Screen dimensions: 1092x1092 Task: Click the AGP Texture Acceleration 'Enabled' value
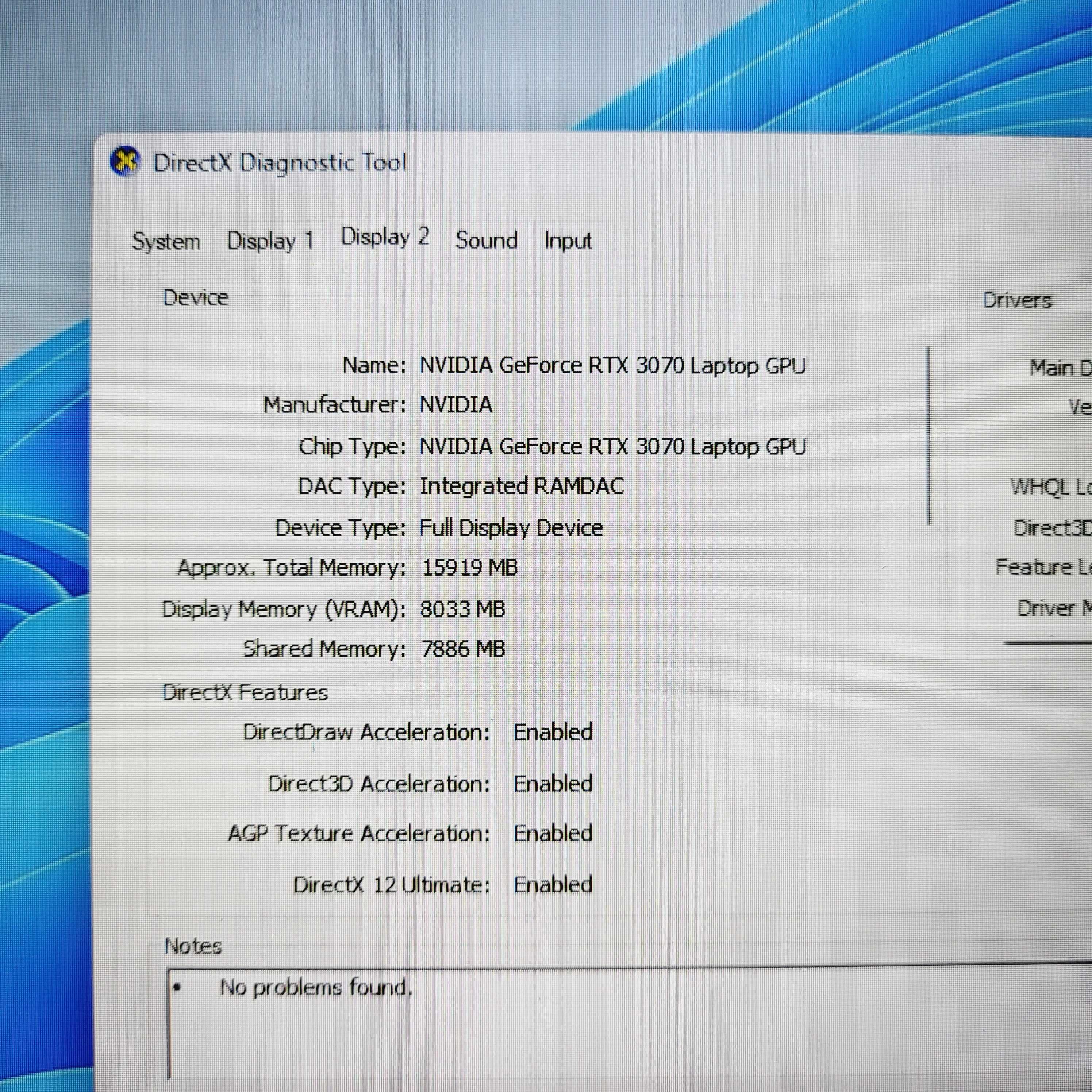click(553, 833)
